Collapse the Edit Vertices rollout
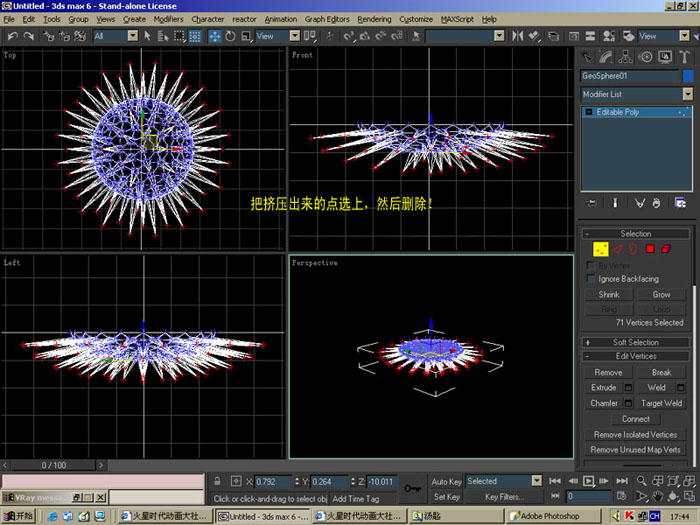 tap(636, 356)
